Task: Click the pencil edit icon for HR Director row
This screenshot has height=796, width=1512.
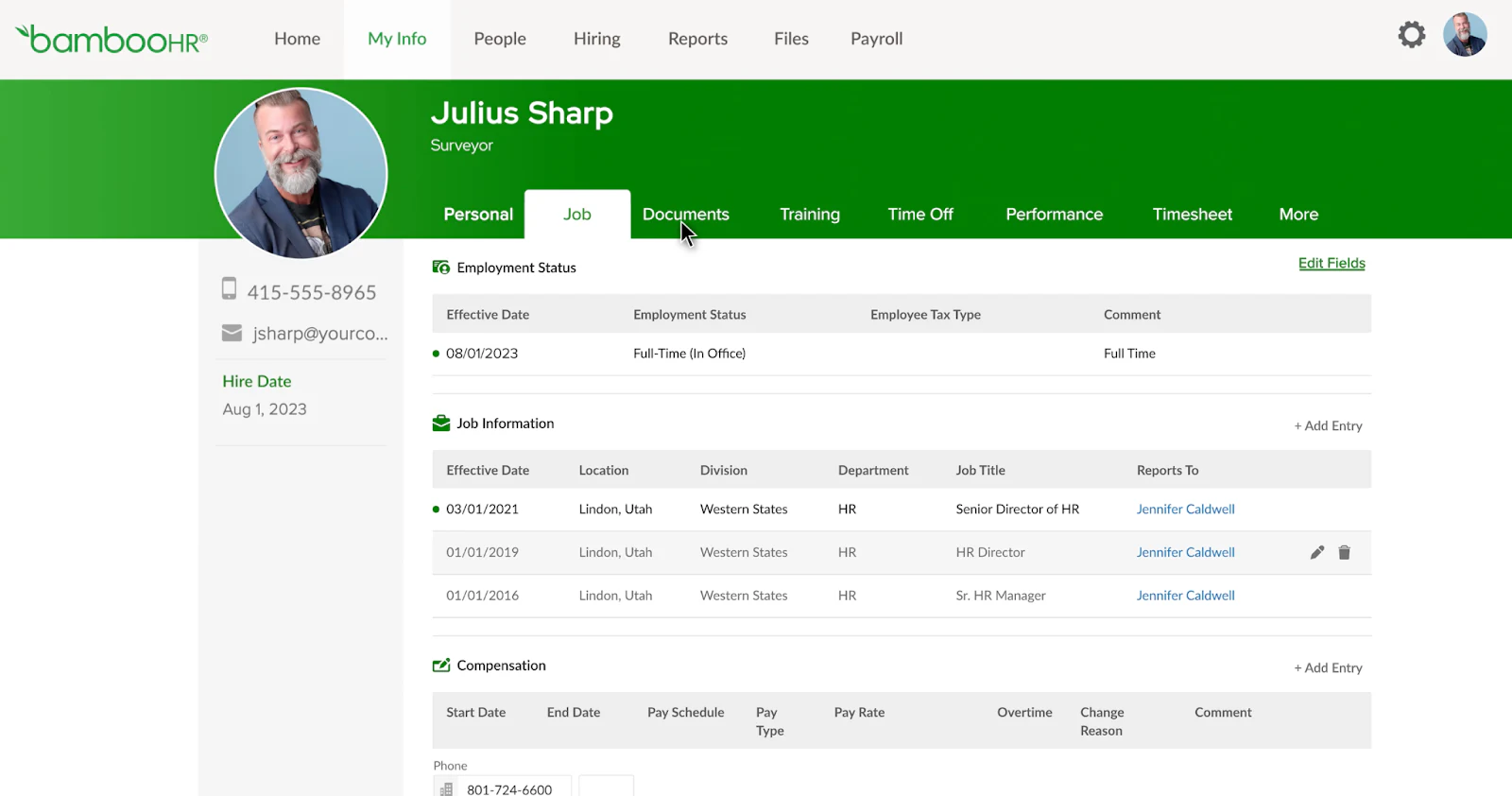Action: pyautogui.click(x=1317, y=553)
